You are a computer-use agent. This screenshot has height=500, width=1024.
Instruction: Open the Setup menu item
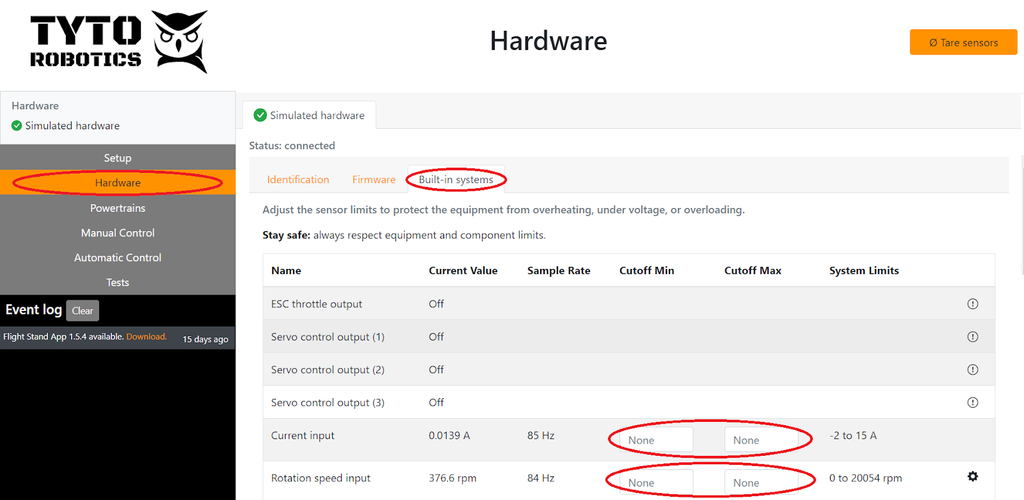(x=117, y=158)
